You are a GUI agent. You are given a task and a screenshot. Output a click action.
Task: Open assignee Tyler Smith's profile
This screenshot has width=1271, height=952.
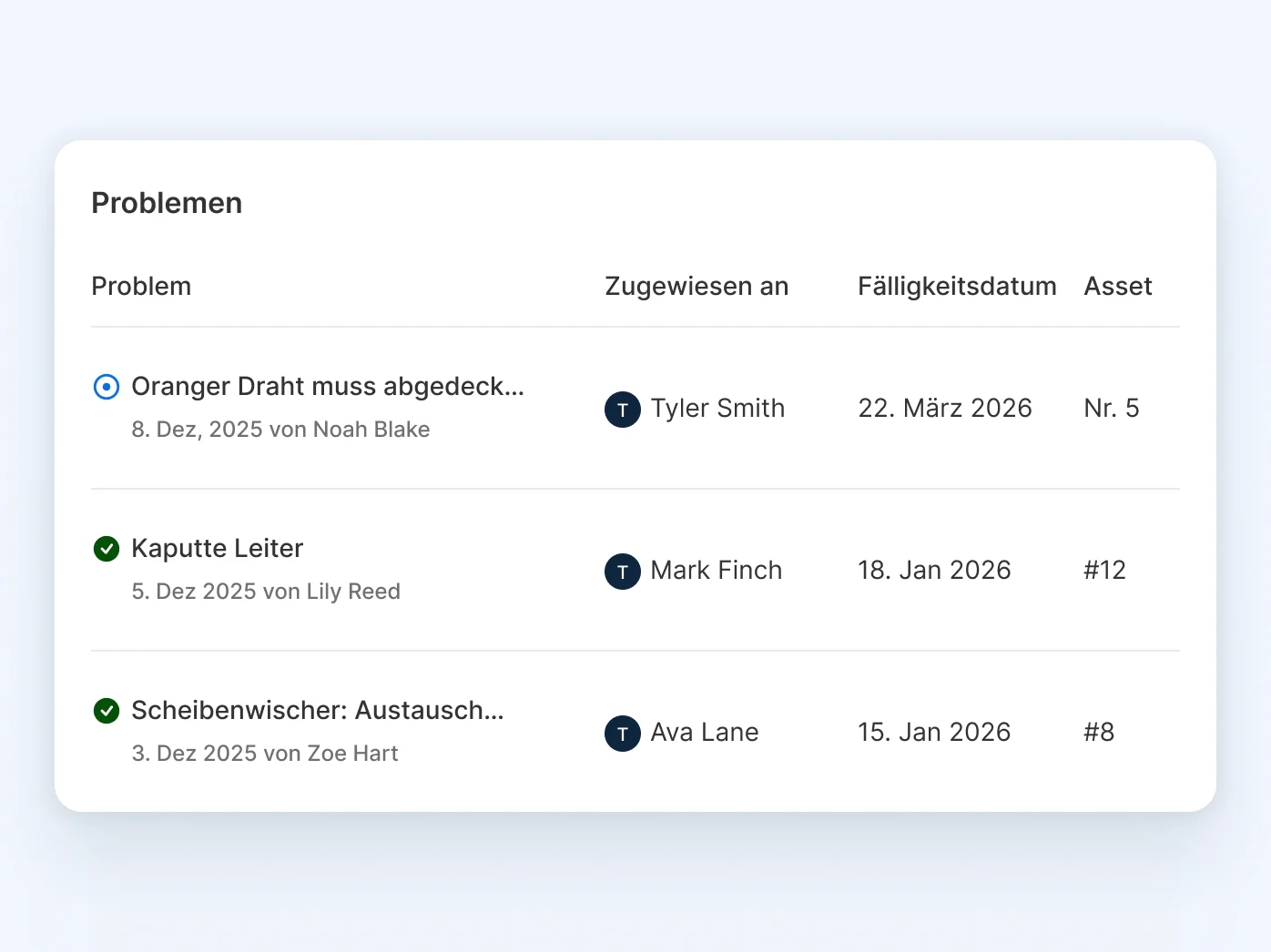coord(717,410)
